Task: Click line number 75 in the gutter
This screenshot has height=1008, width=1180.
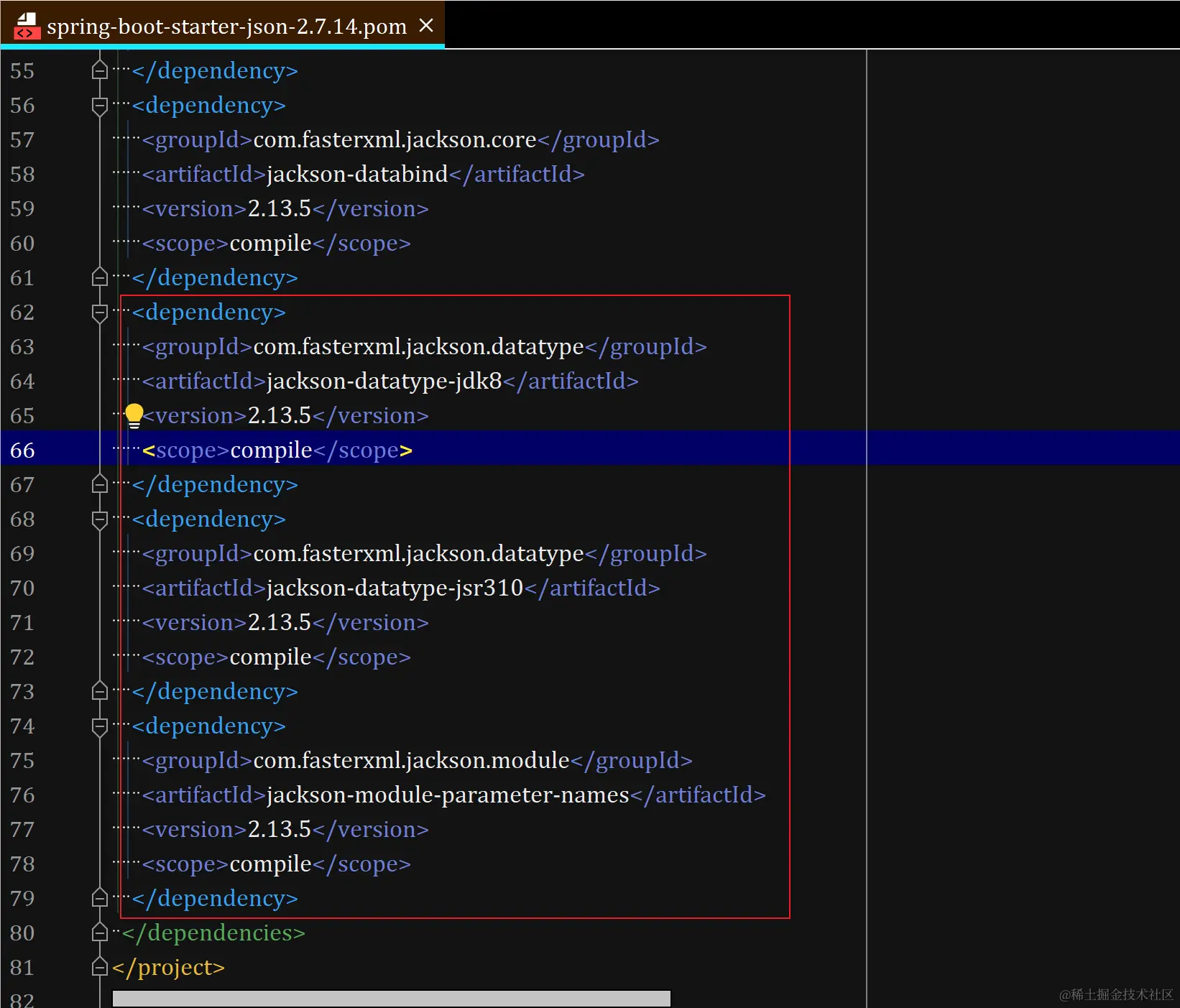Action: pos(22,760)
